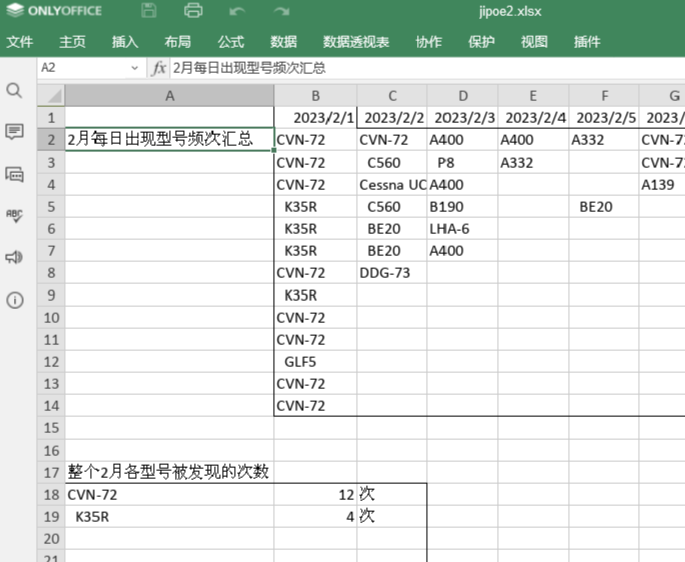Image resolution: width=685 pixels, height=562 pixels.
Task: Select the GLF5 cell
Action: pyautogui.click(x=315, y=362)
